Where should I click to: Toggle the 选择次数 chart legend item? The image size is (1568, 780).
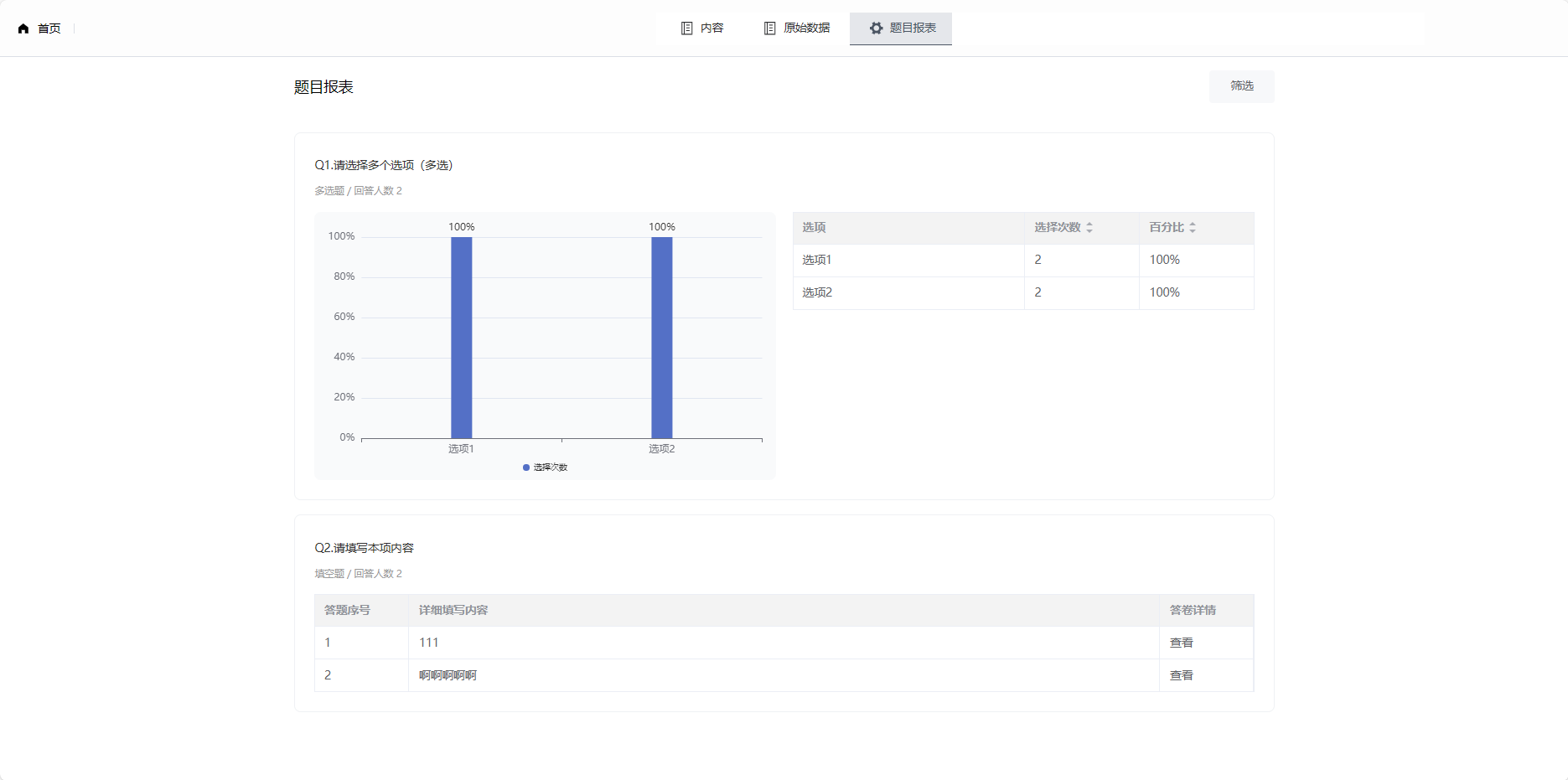click(x=545, y=467)
